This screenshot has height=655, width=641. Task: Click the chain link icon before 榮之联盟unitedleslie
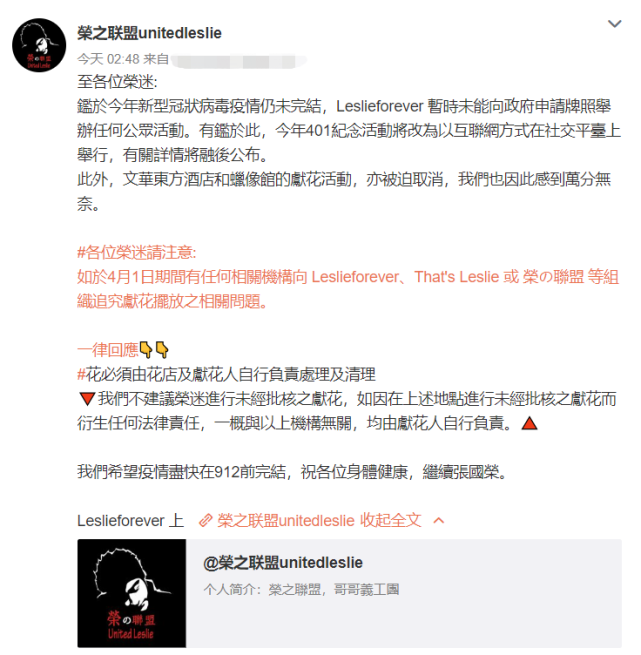pyautogui.click(x=205, y=520)
